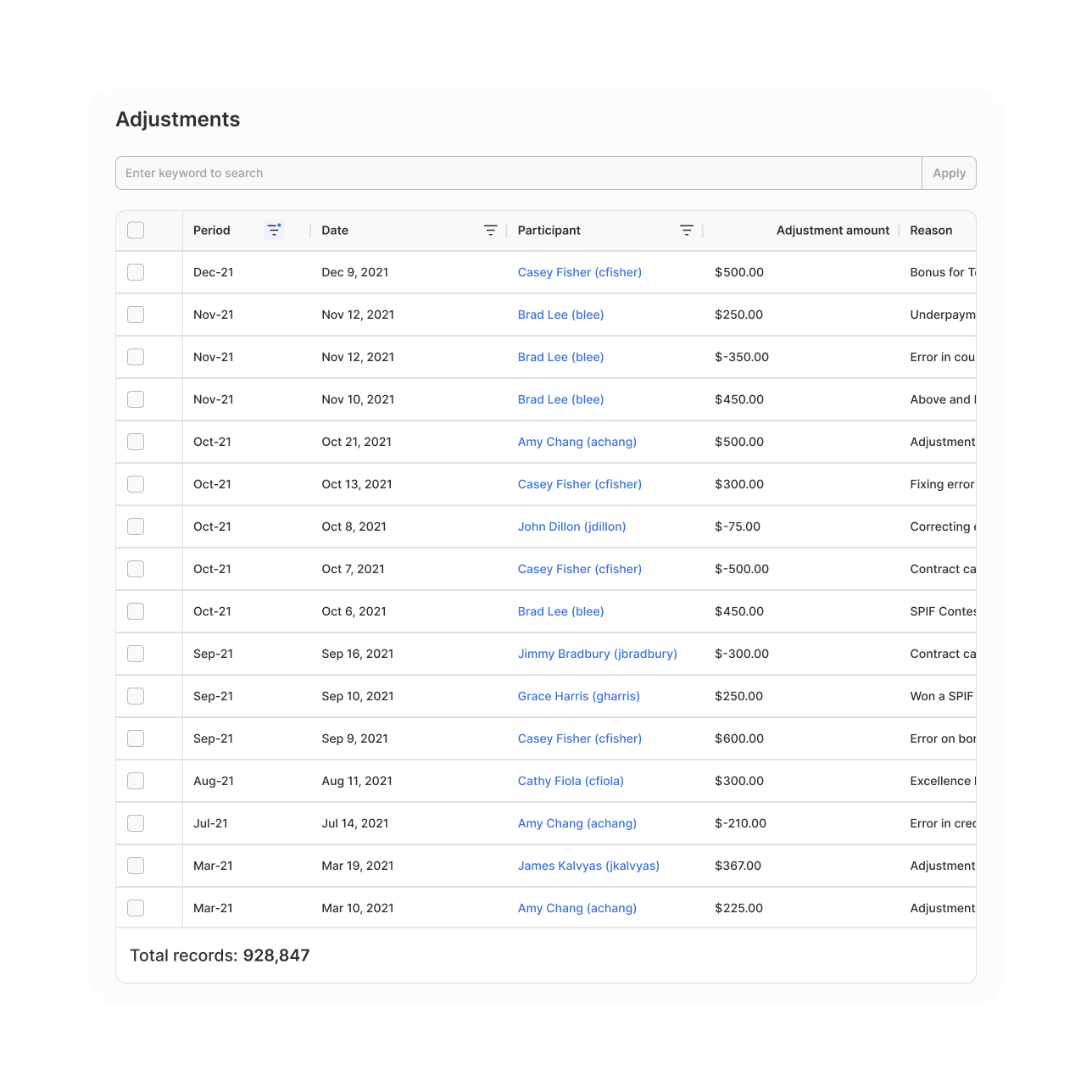The width and height of the screenshot is (1092, 1092).
Task: Click the Adjustment amount column header
Action: click(x=833, y=230)
